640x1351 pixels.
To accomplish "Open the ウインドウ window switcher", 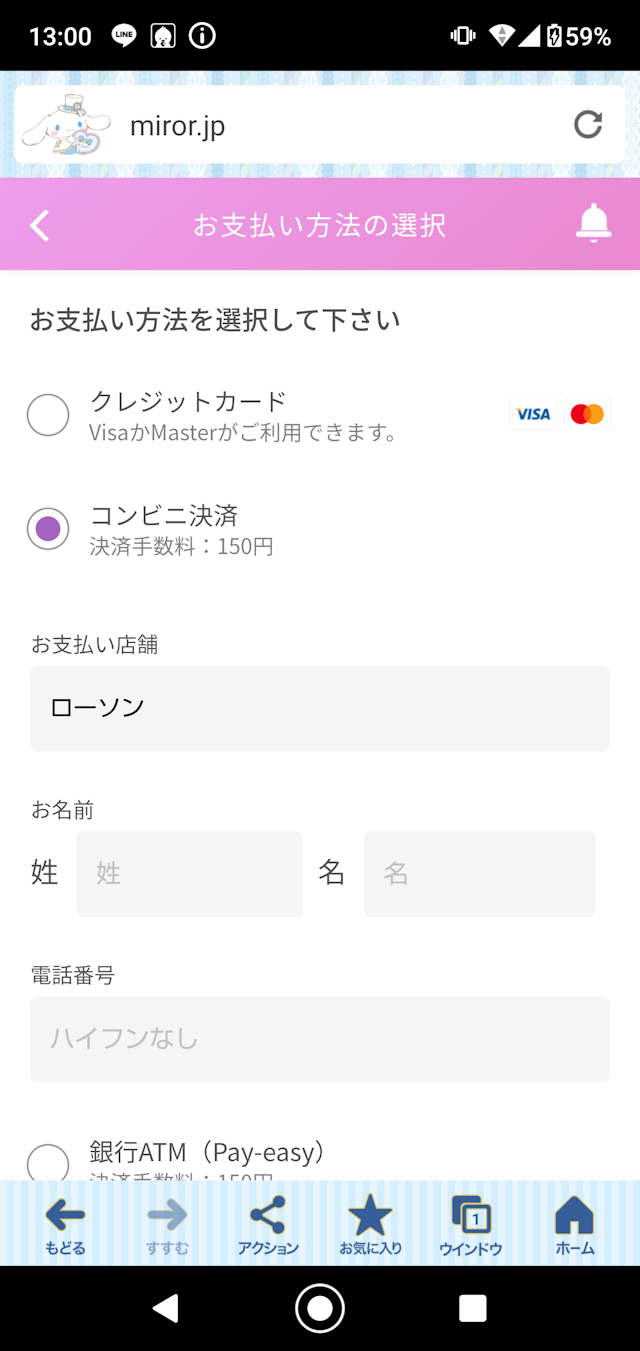I will 471,1222.
